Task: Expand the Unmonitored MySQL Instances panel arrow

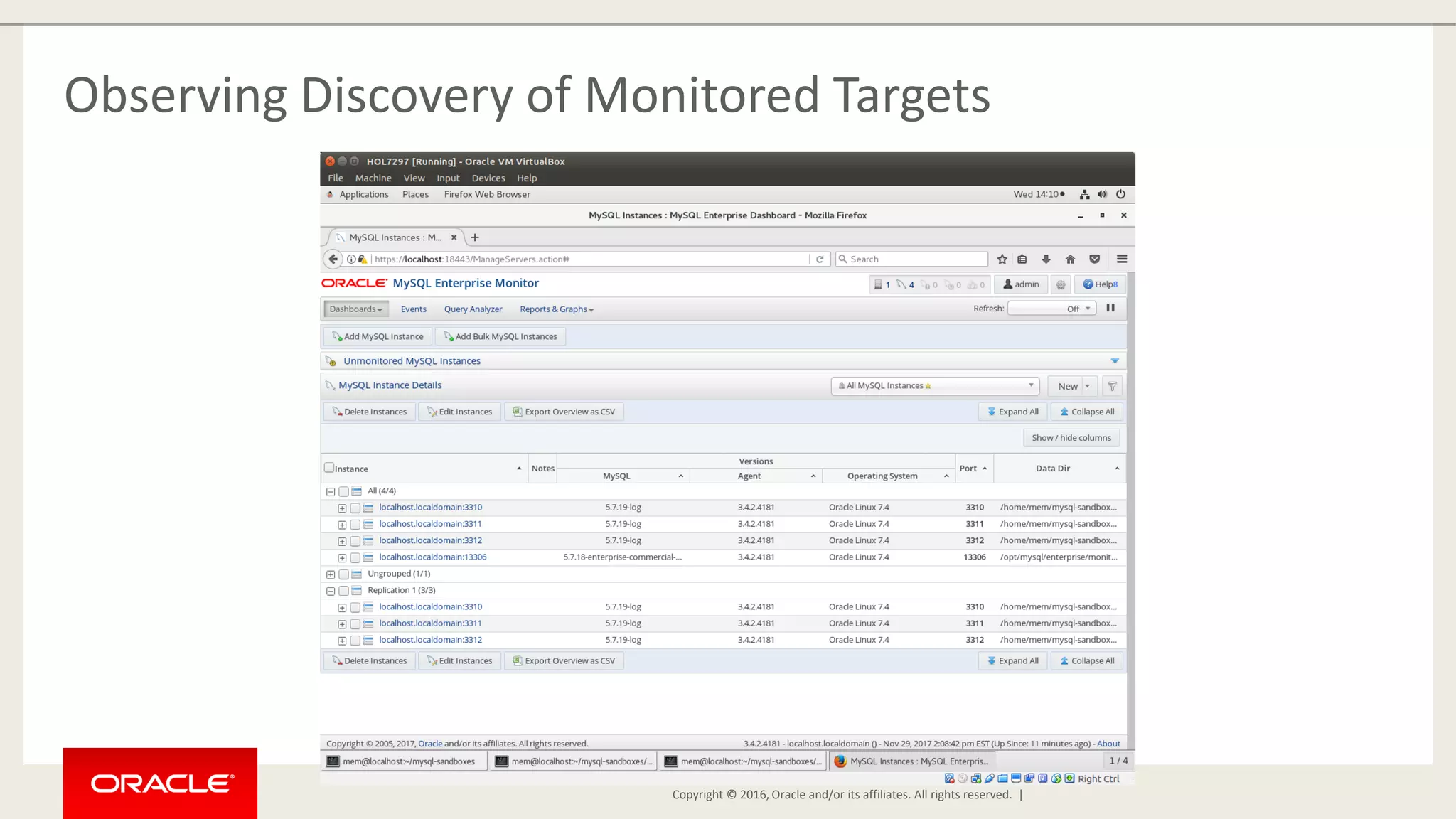Action: click(x=1115, y=361)
